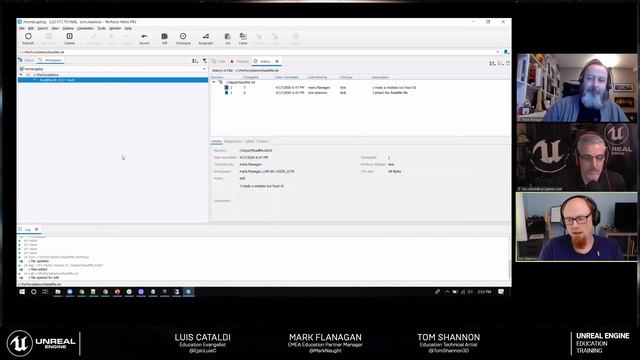Open the address bar dropdown arrow
Screen dimensions: 640x360
tap(498, 52)
